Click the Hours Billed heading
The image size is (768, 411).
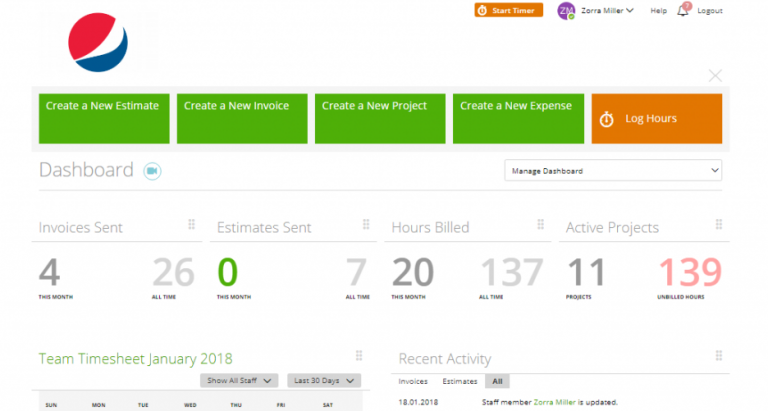[430, 227]
